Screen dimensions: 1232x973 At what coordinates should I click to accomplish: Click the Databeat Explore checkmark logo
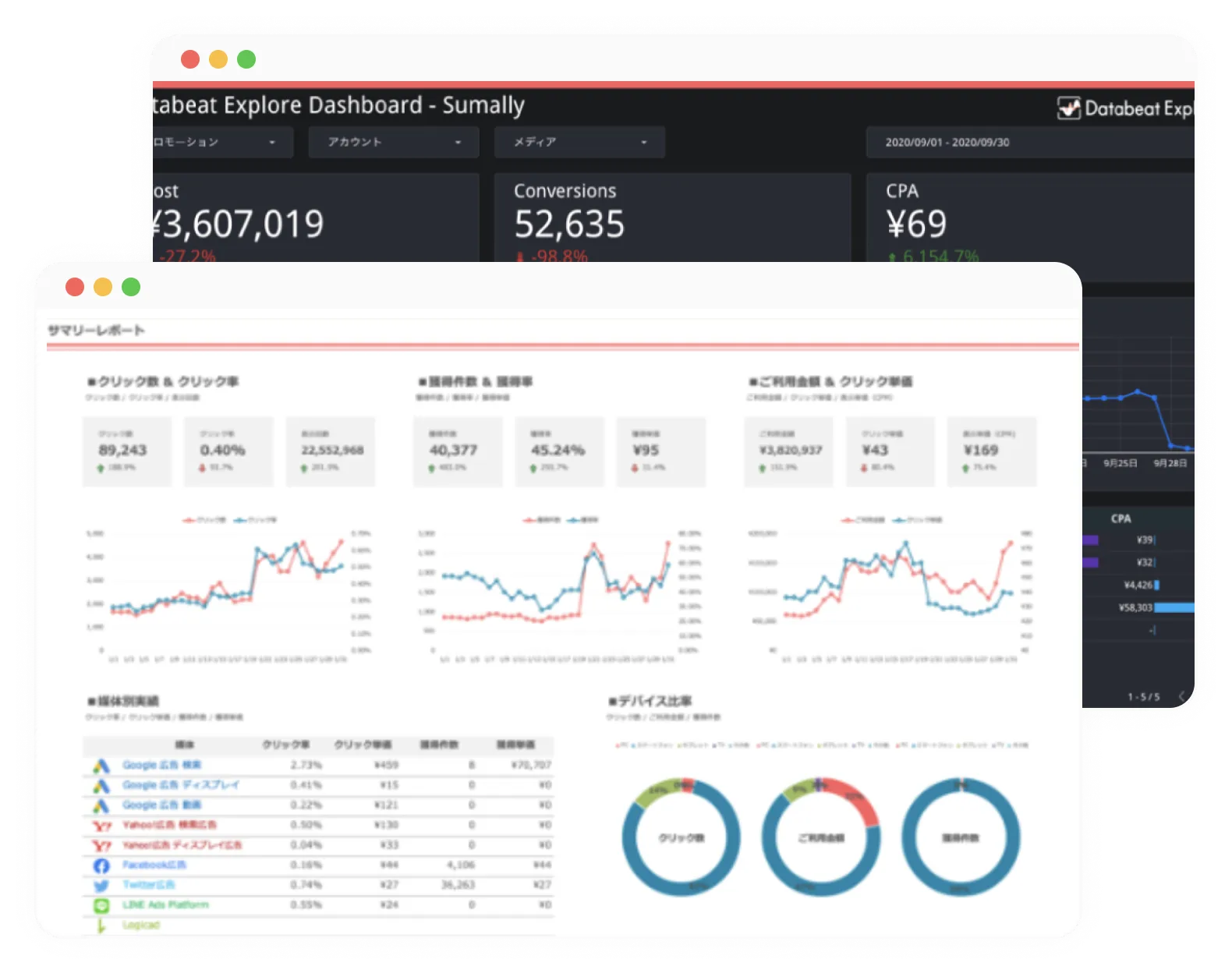coord(1068,108)
